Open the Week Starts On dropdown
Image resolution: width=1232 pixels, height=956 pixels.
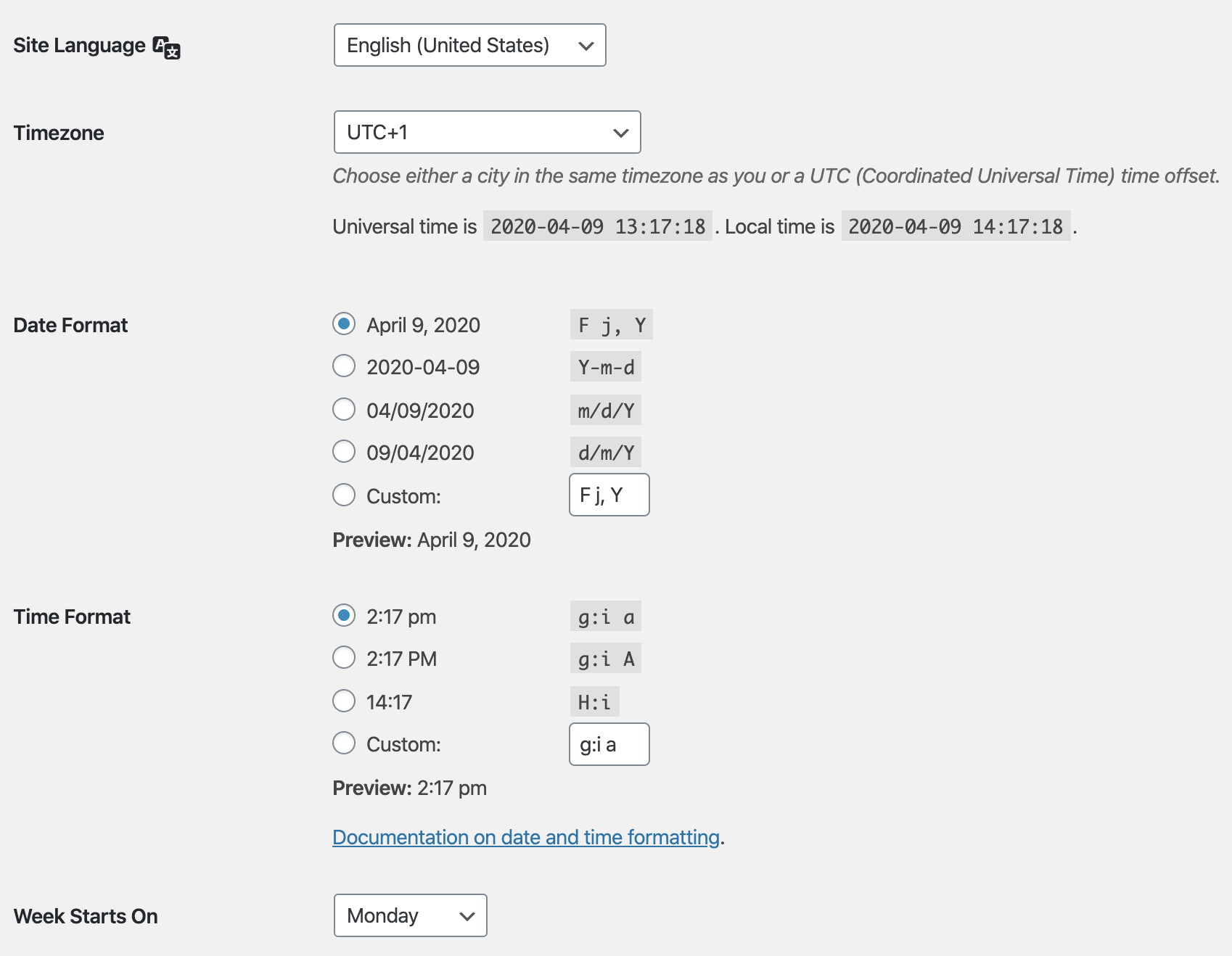[410, 915]
